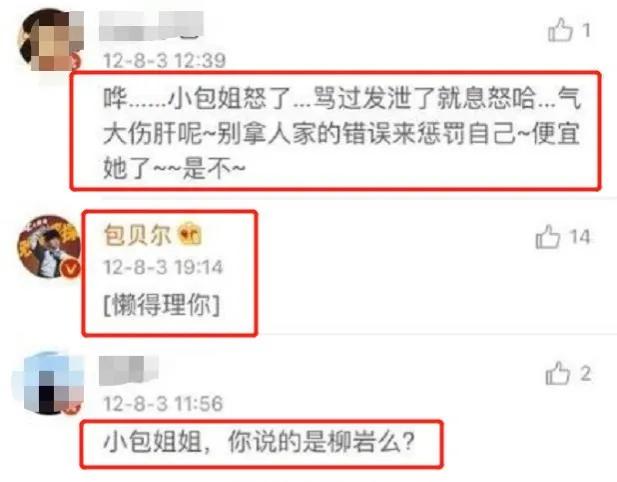Tap the thumbs-up icon on 包贝尔's comment

point(548,237)
